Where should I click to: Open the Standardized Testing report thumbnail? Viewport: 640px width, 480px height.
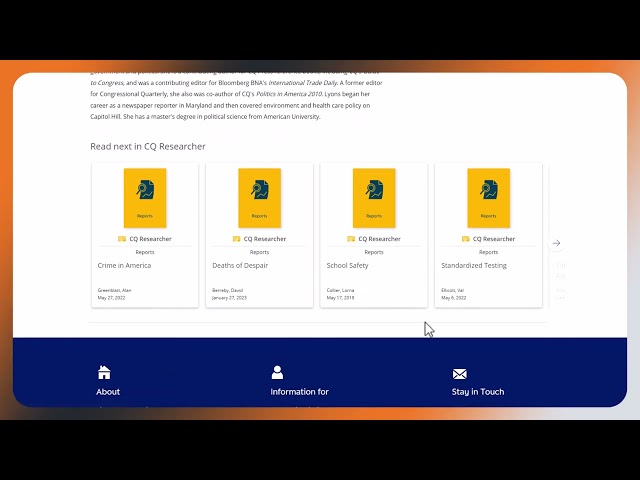(x=489, y=198)
